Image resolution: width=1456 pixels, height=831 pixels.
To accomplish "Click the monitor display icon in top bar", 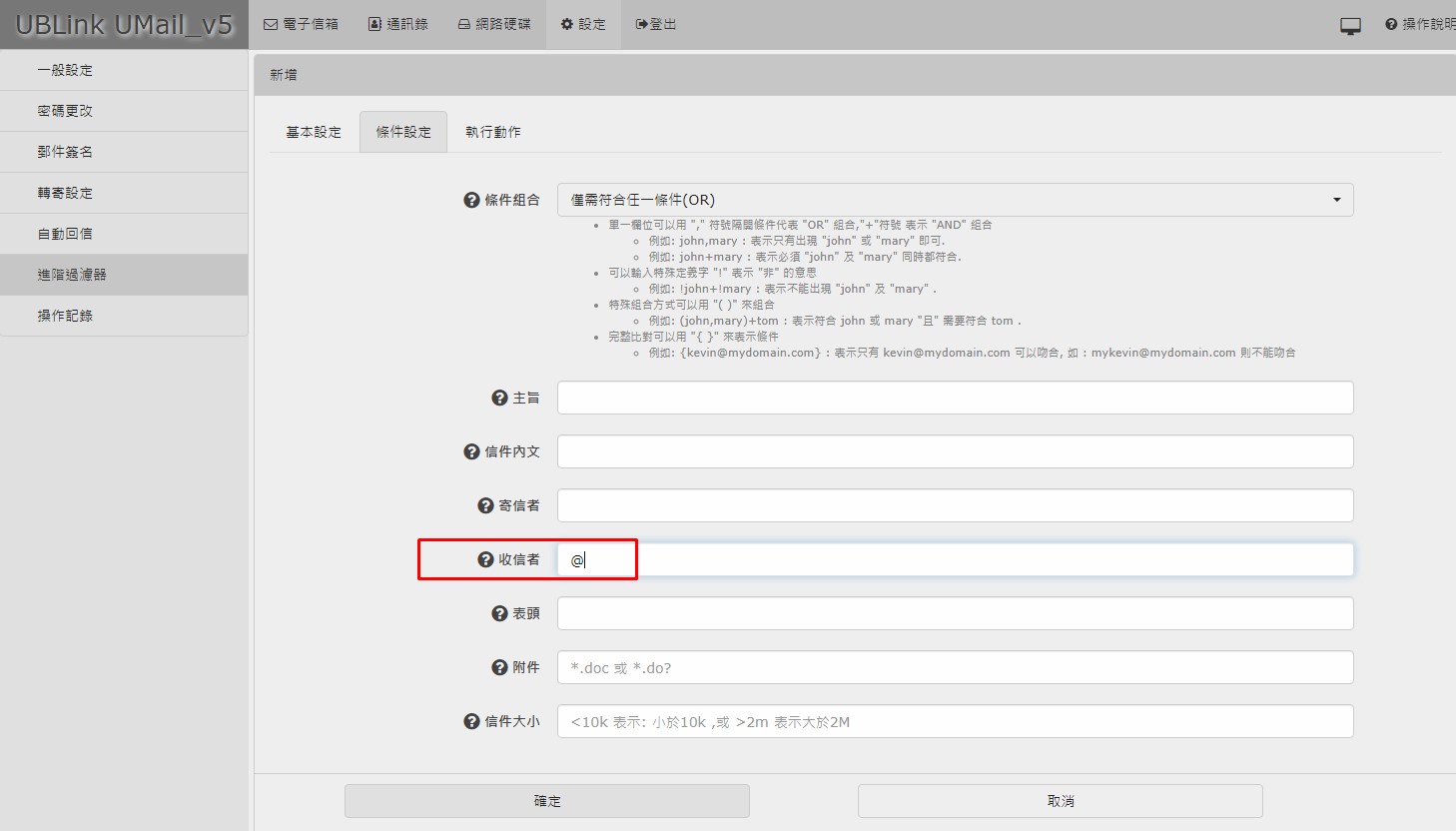I will (1350, 26).
